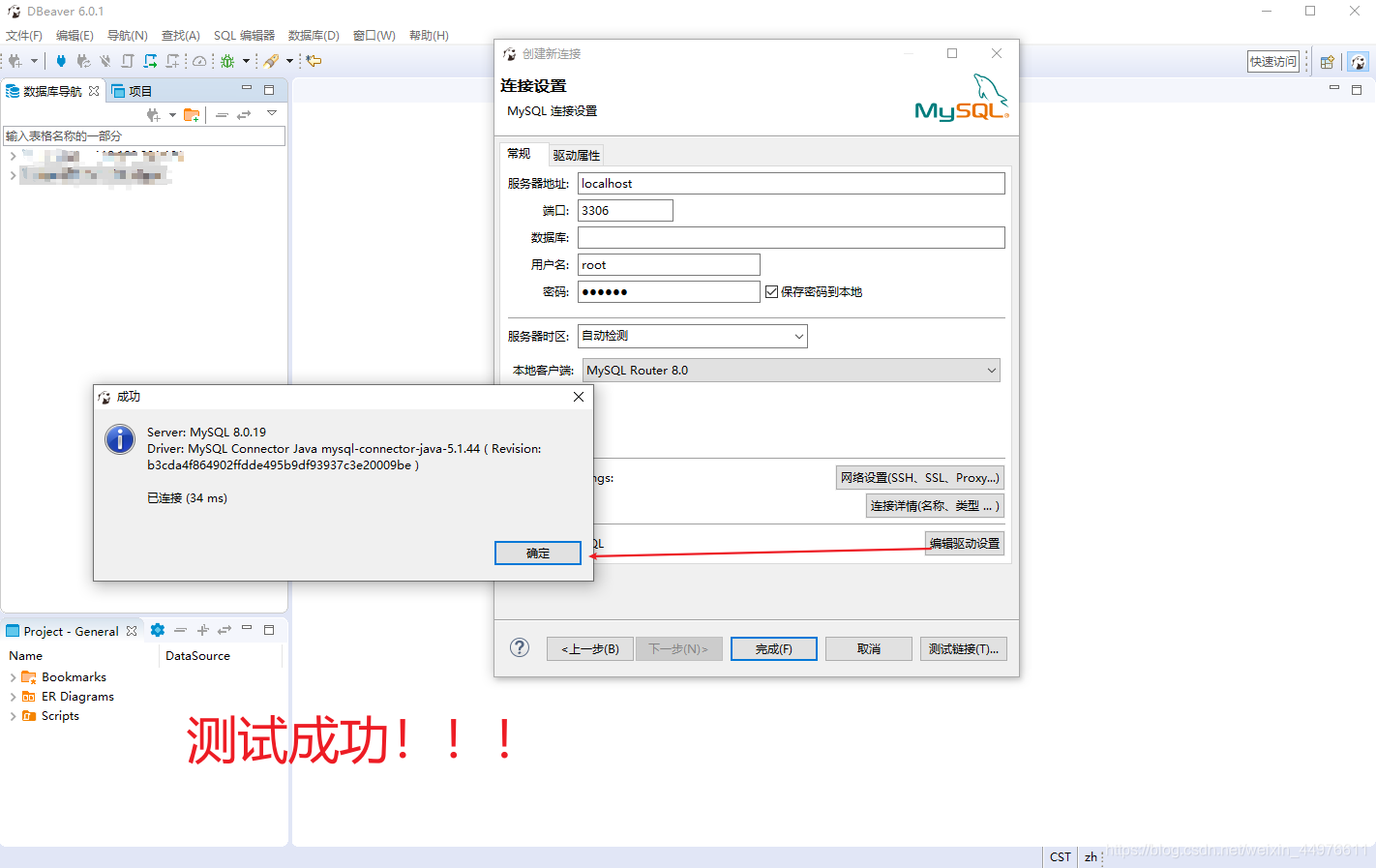Click the password field with dots
The width and height of the screenshot is (1376, 868).
click(669, 292)
